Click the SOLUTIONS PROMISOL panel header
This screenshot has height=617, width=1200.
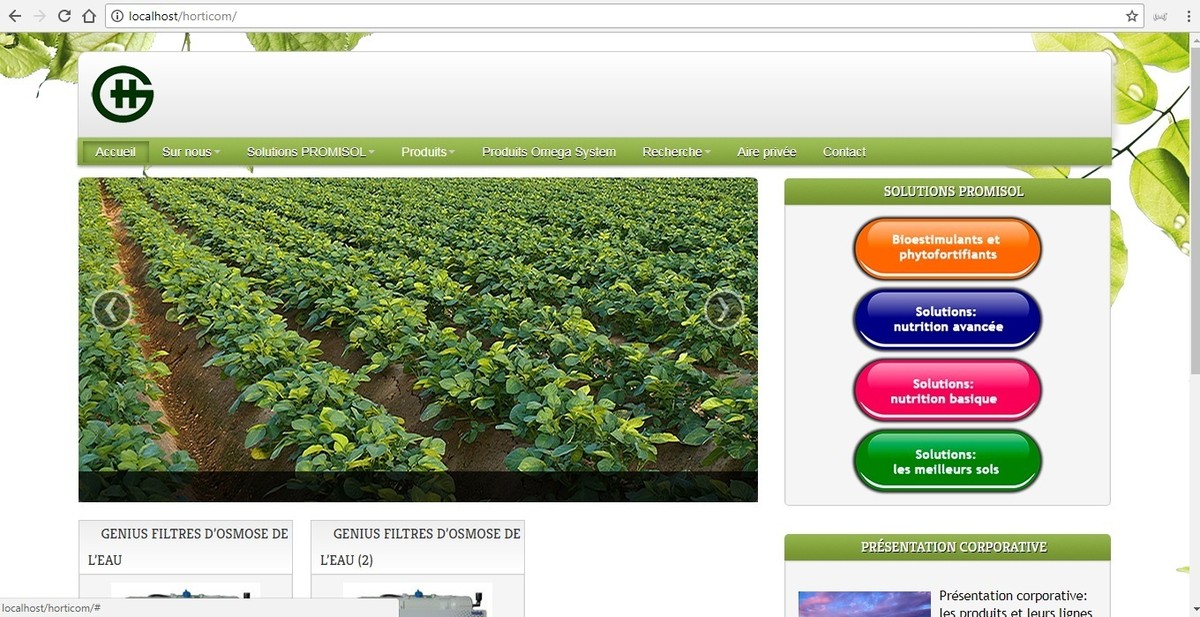[x=948, y=191]
